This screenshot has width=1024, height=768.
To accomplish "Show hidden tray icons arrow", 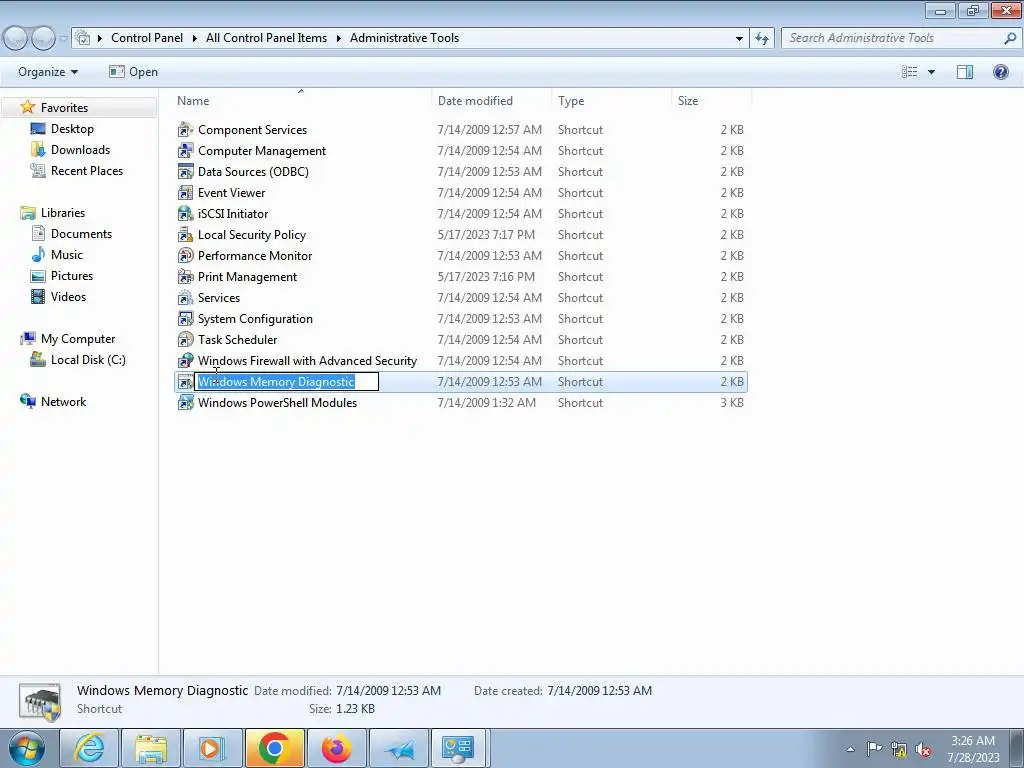I will click(850, 749).
